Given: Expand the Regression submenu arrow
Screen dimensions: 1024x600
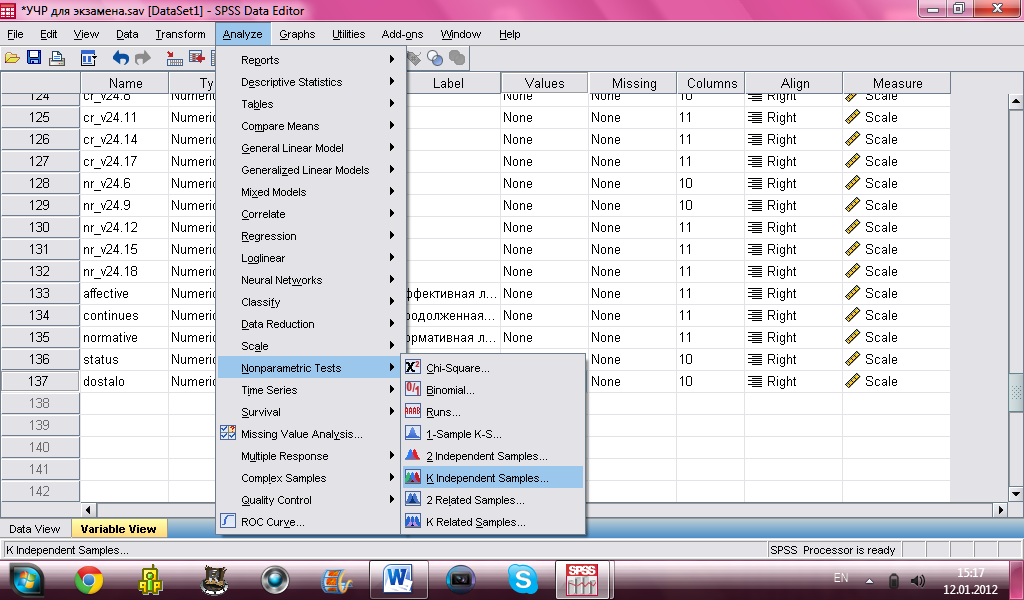Looking at the screenshot, I should click(392, 236).
